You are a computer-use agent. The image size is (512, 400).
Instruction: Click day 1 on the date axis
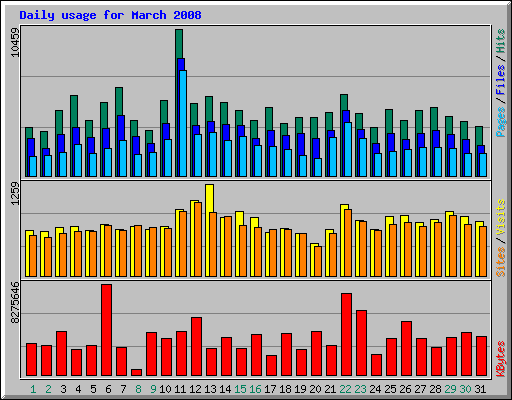point(33,389)
